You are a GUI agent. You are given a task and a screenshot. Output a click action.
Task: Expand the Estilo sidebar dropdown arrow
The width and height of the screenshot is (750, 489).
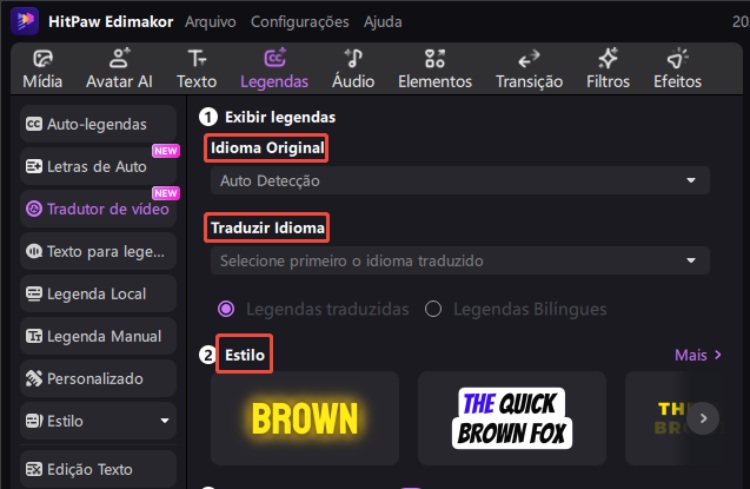pyautogui.click(x=165, y=421)
